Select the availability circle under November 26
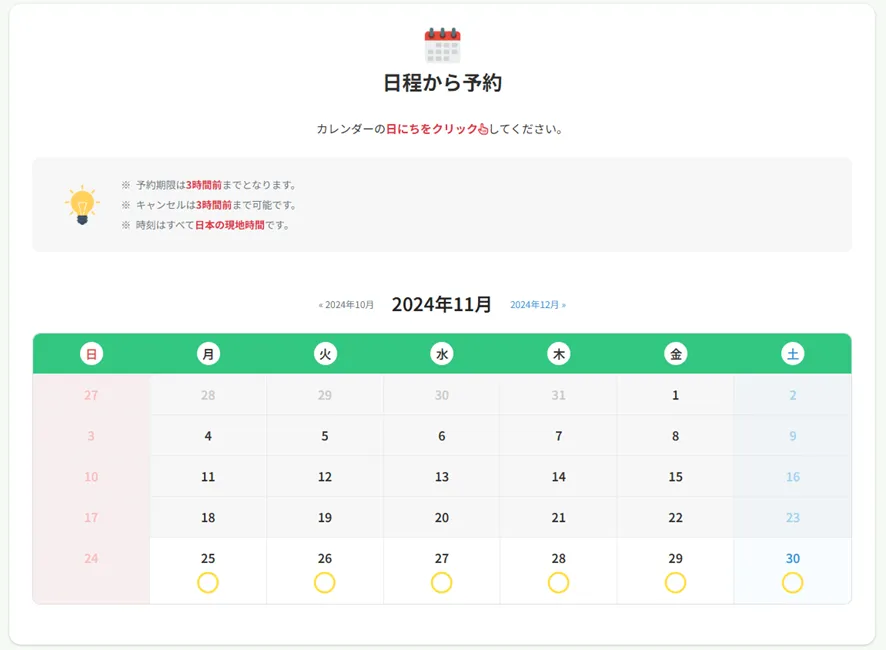The image size is (886, 650). 325,583
